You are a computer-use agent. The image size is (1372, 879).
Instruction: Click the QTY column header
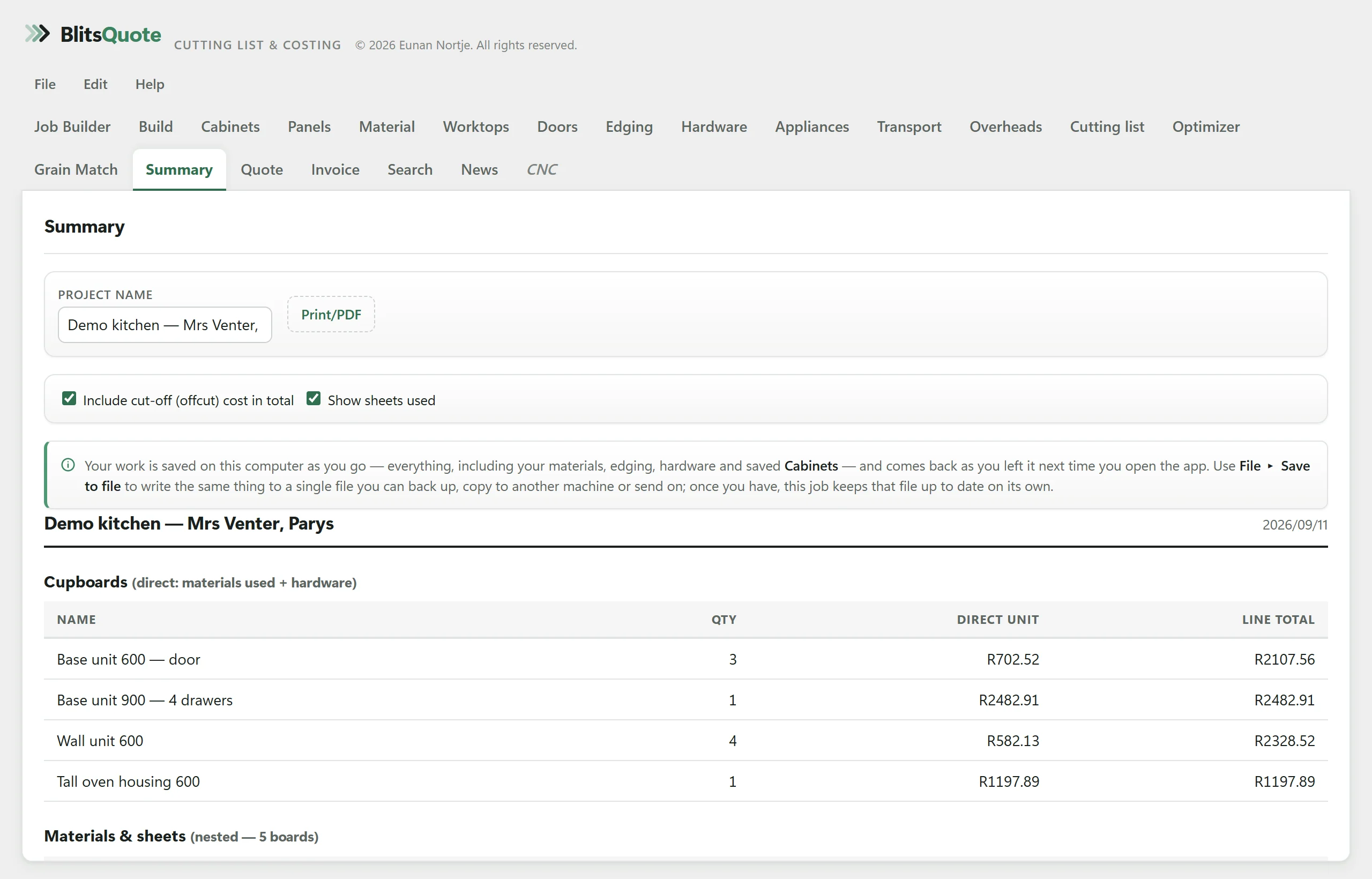[724, 619]
